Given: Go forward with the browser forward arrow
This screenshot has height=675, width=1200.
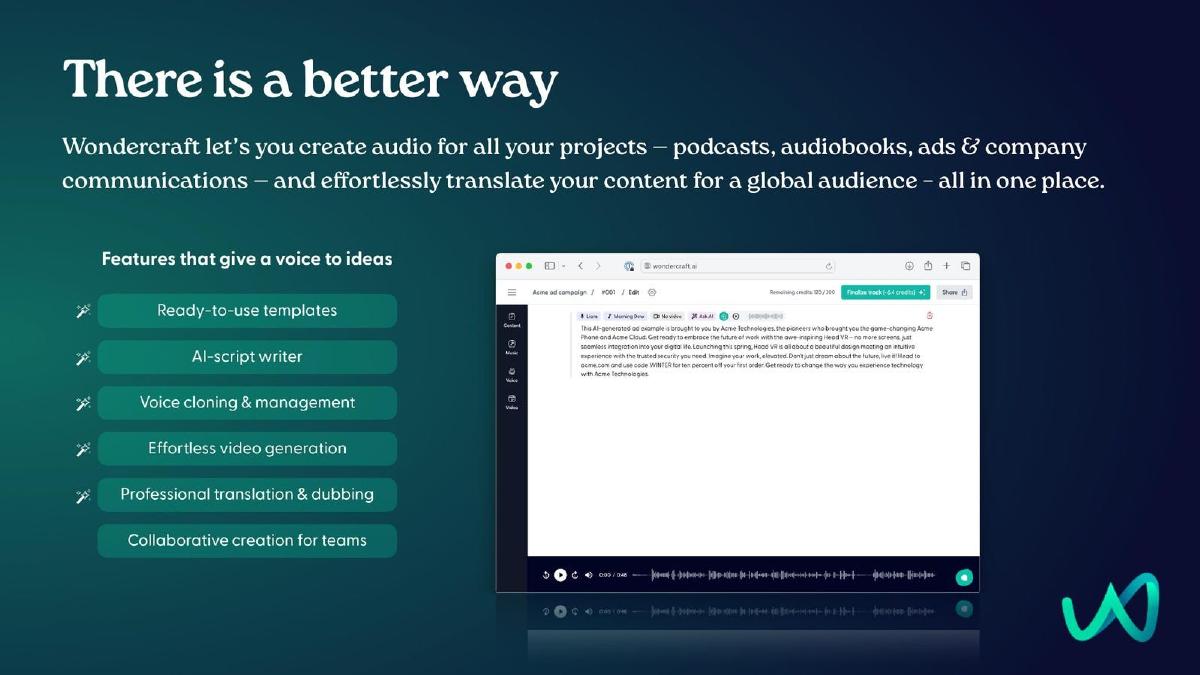Looking at the screenshot, I should pos(598,266).
